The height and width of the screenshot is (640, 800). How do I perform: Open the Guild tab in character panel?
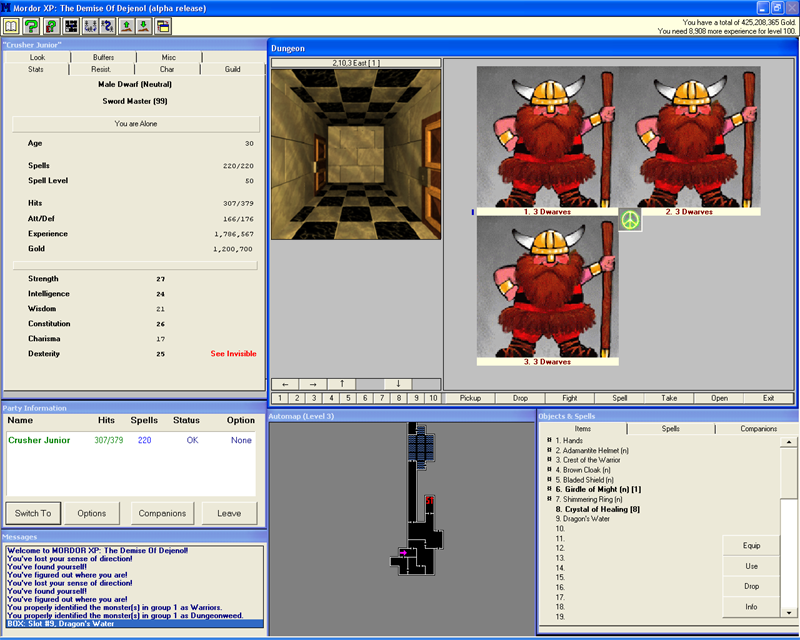pos(232,69)
